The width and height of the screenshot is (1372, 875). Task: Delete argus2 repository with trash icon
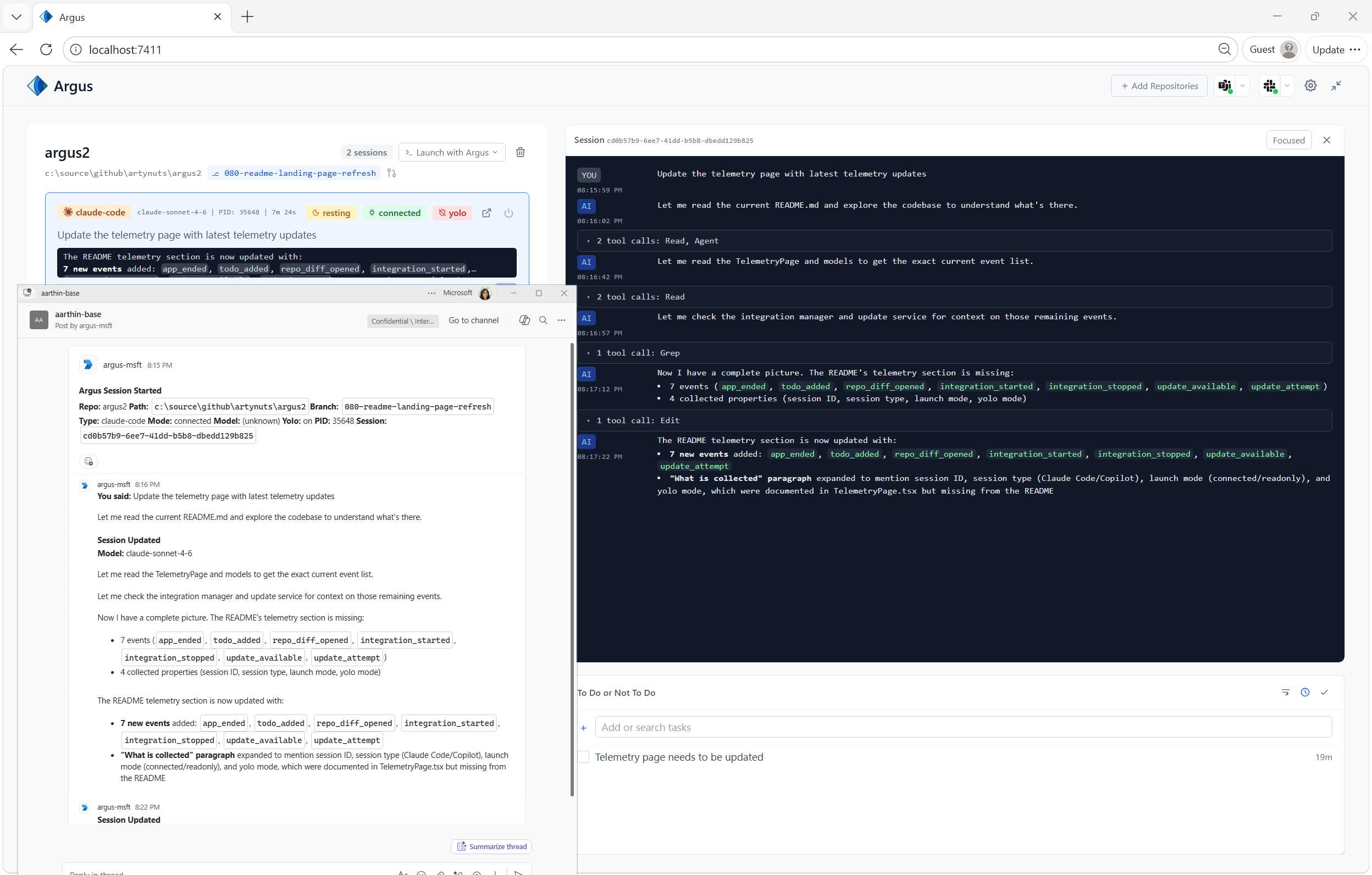pos(520,152)
